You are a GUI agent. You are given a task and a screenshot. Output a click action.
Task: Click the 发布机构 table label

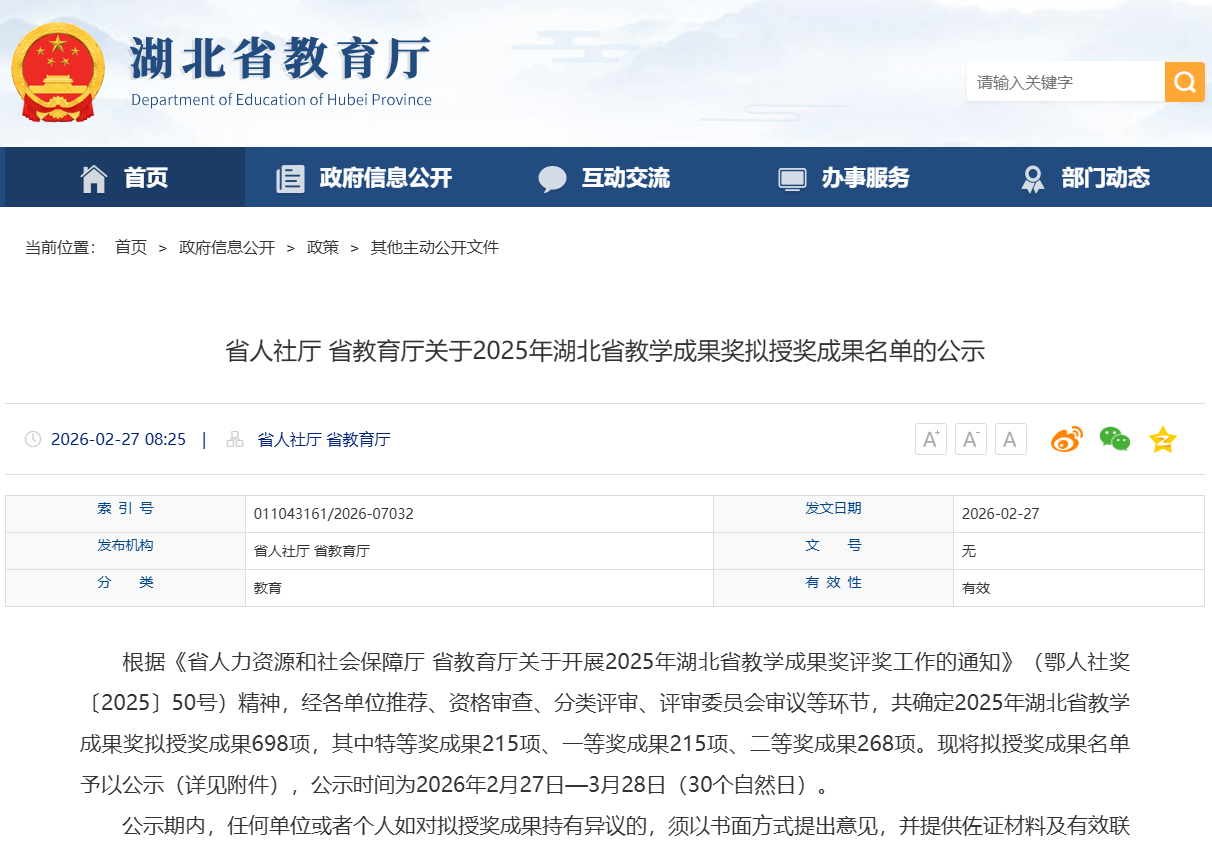pyautogui.click(x=125, y=545)
